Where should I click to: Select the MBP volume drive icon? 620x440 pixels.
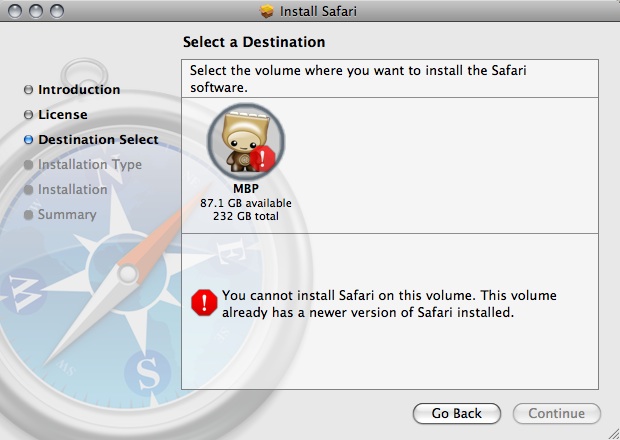246,140
